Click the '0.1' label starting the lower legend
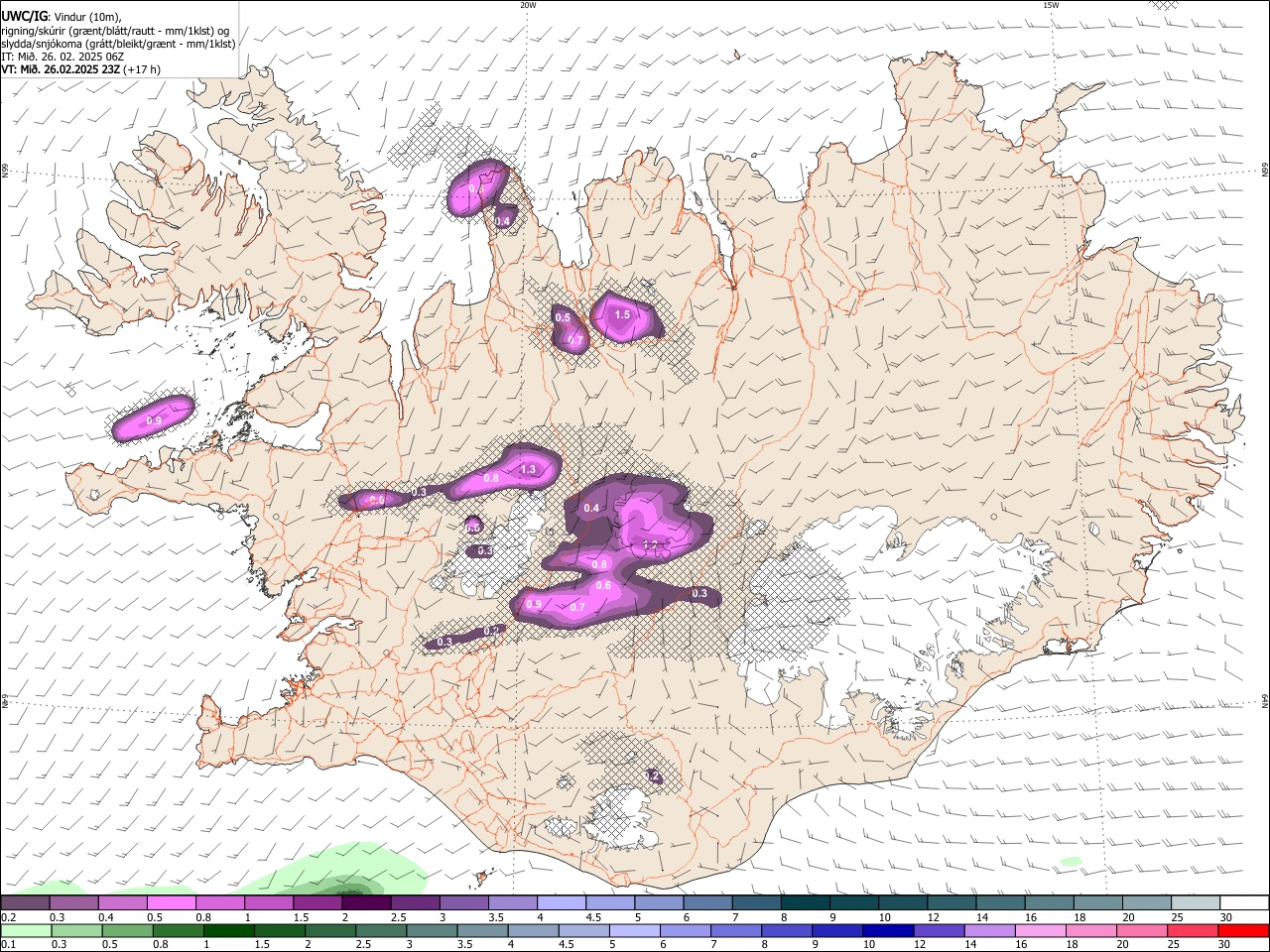The image size is (1270, 952). click(x=7, y=945)
